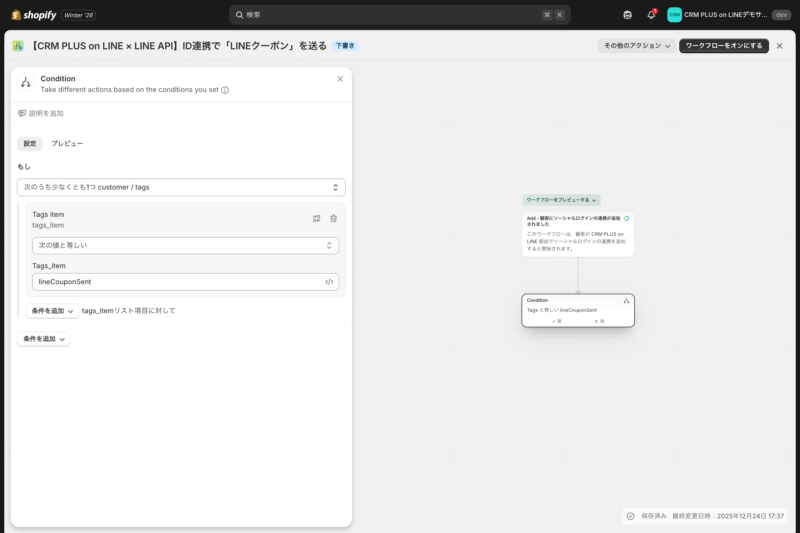
Task: Open the customer / tags condition dropdown
Action: (x=181, y=187)
